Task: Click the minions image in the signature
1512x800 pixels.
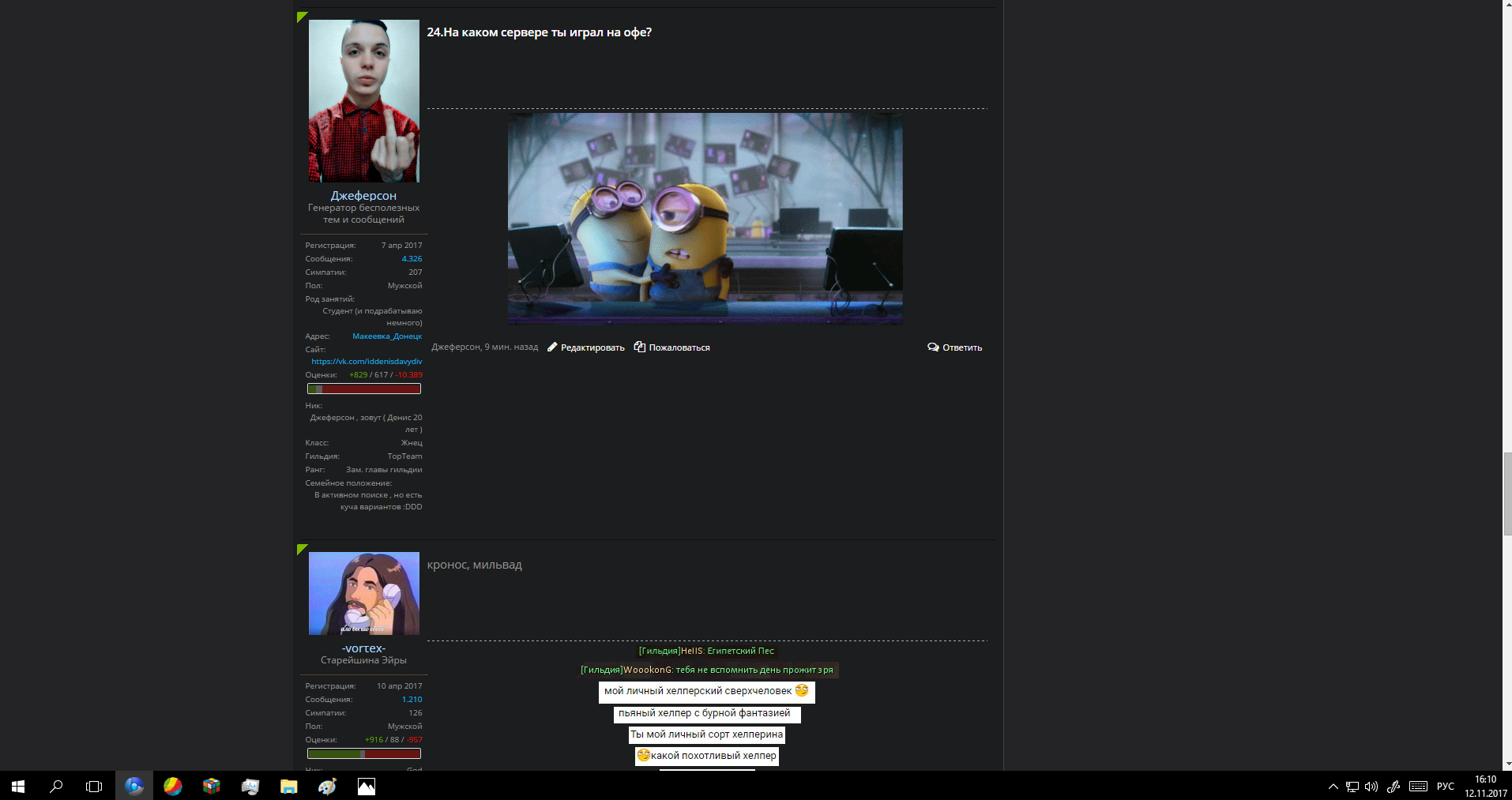Action: (x=705, y=218)
